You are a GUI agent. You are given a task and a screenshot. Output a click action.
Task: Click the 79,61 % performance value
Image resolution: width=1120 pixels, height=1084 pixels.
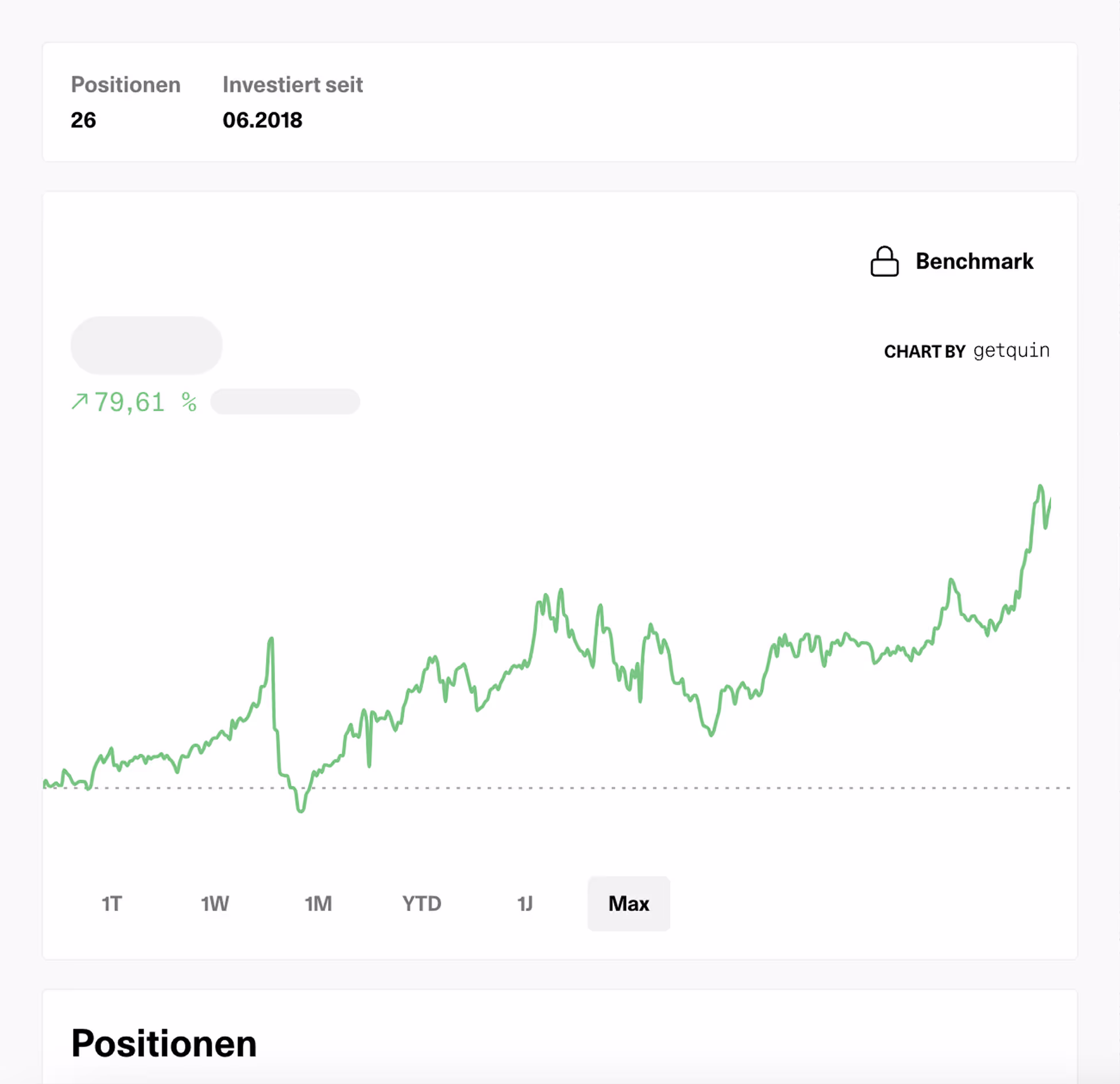click(146, 402)
